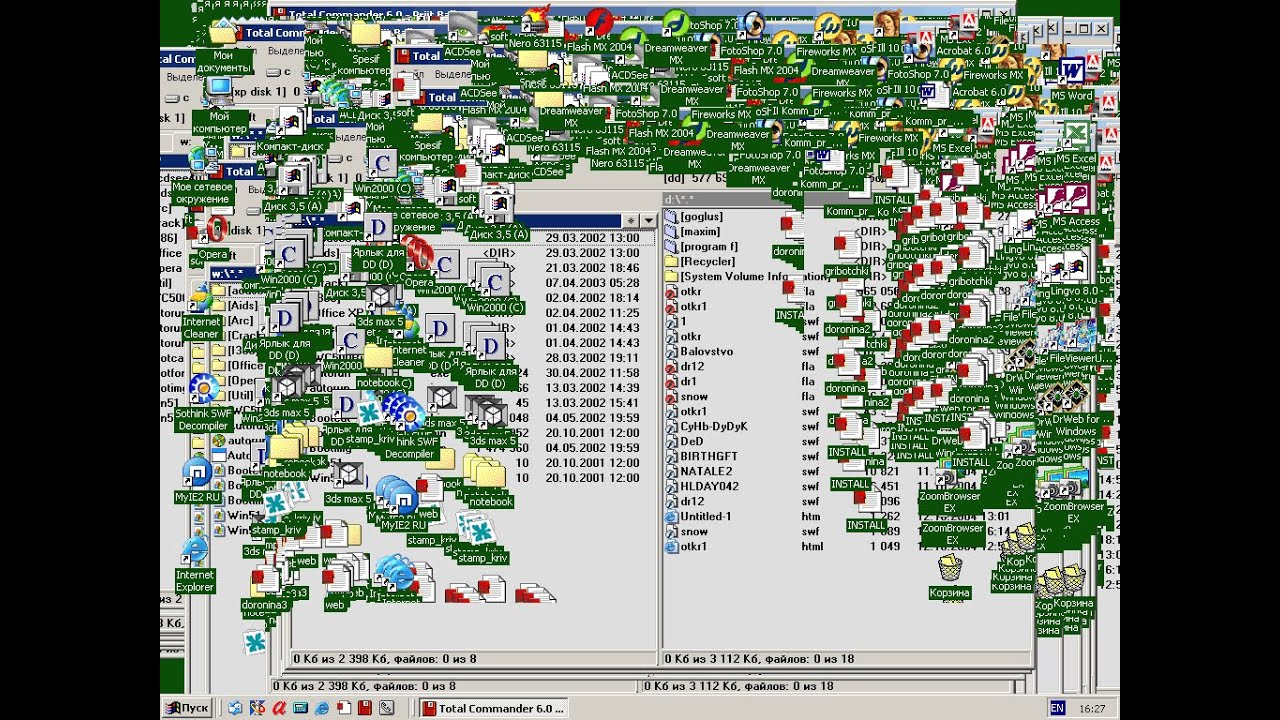Click the d:\*.* path bar in right panel
The image size is (1280, 720).
click(x=845, y=200)
